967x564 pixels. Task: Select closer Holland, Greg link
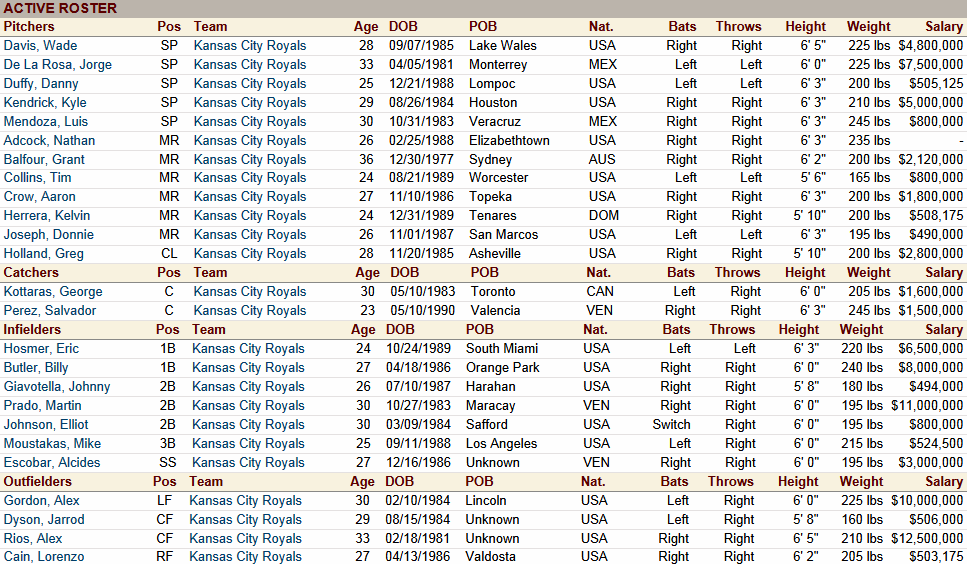[44, 254]
